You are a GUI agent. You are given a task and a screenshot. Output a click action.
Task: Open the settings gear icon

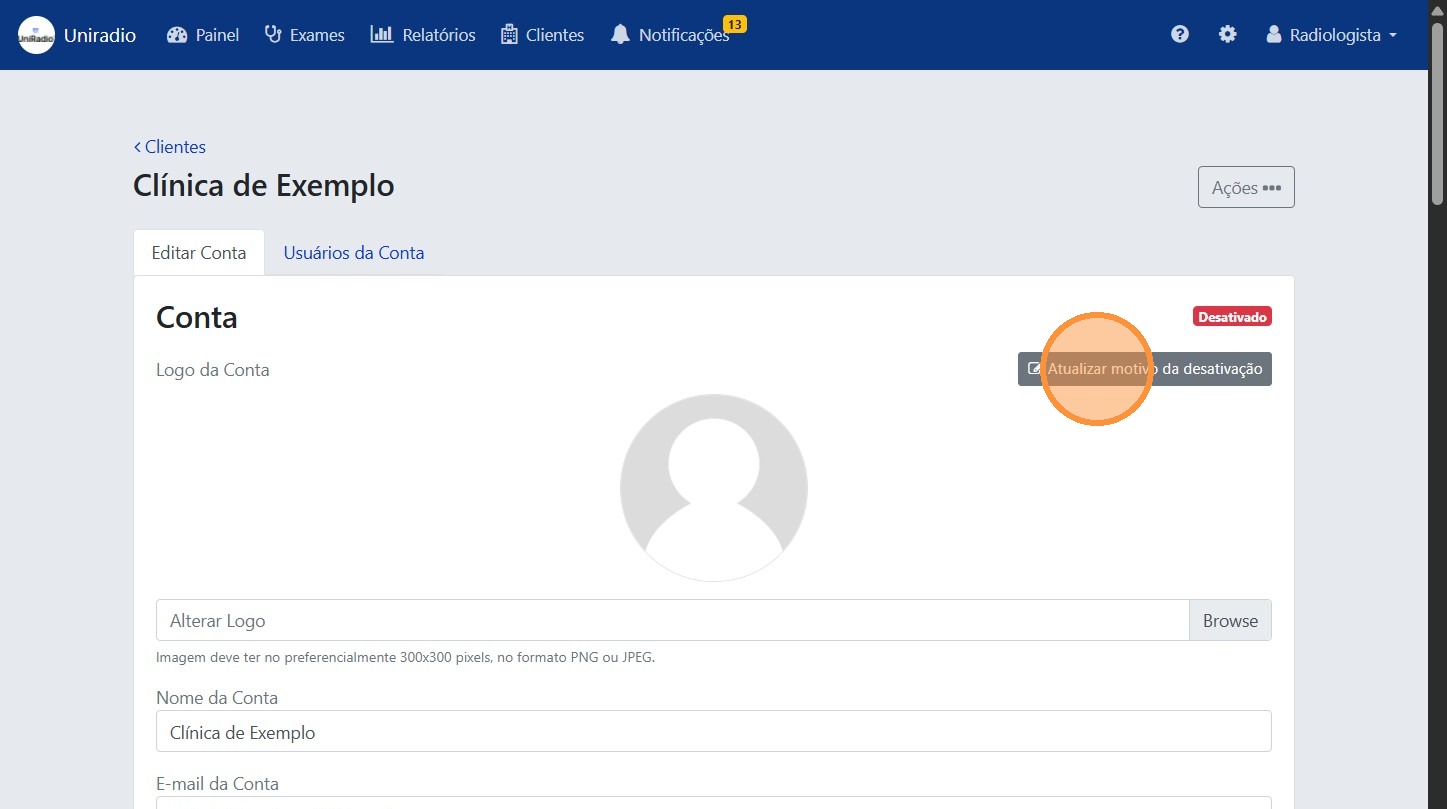(1227, 35)
